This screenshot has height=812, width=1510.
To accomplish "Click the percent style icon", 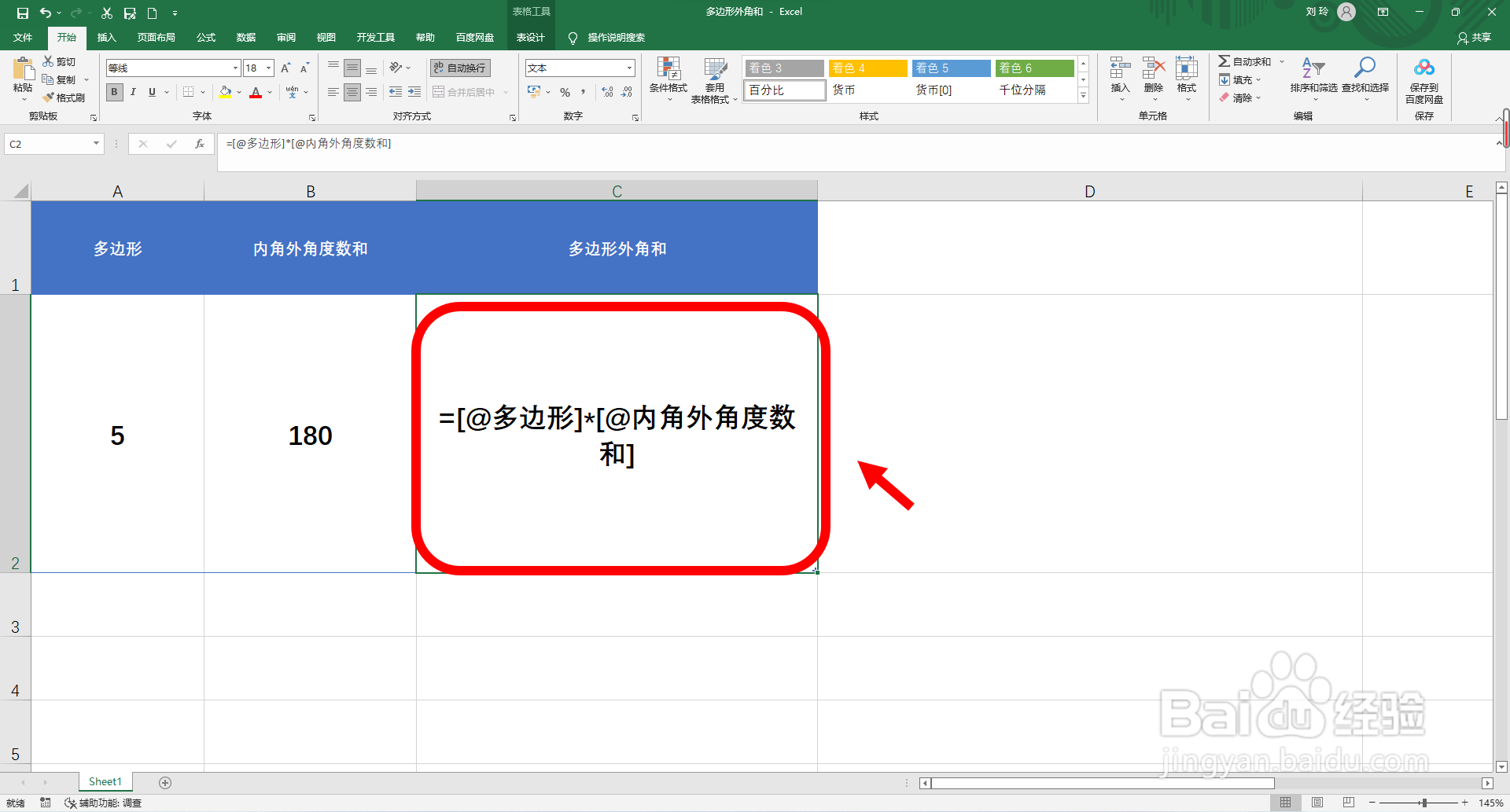I will click(565, 92).
